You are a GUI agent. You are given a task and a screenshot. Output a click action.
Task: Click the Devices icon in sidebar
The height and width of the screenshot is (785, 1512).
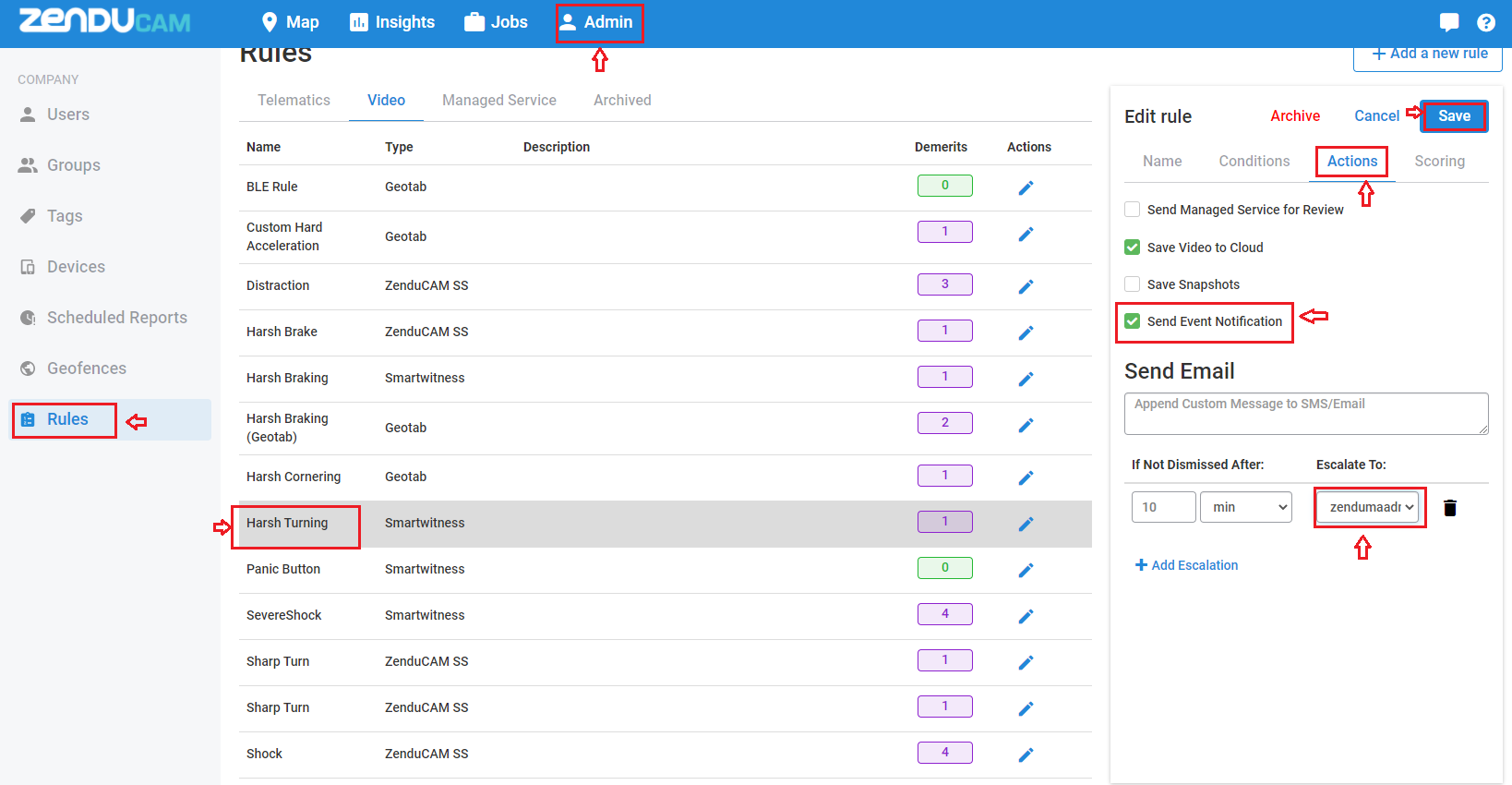point(29,267)
